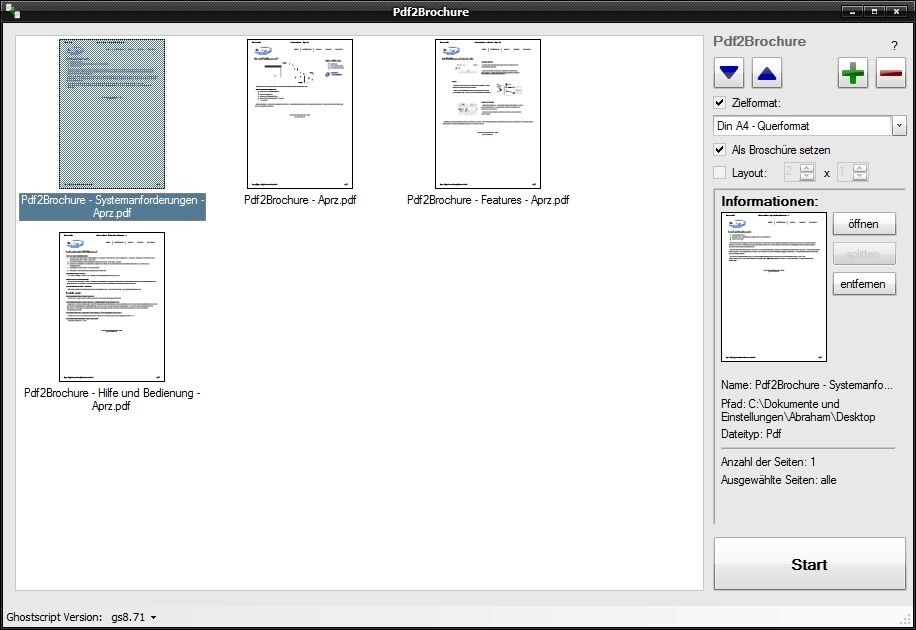The height and width of the screenshot is (630, 916).
Task: Open help via the question mark
Action: (x=894, y=46)
